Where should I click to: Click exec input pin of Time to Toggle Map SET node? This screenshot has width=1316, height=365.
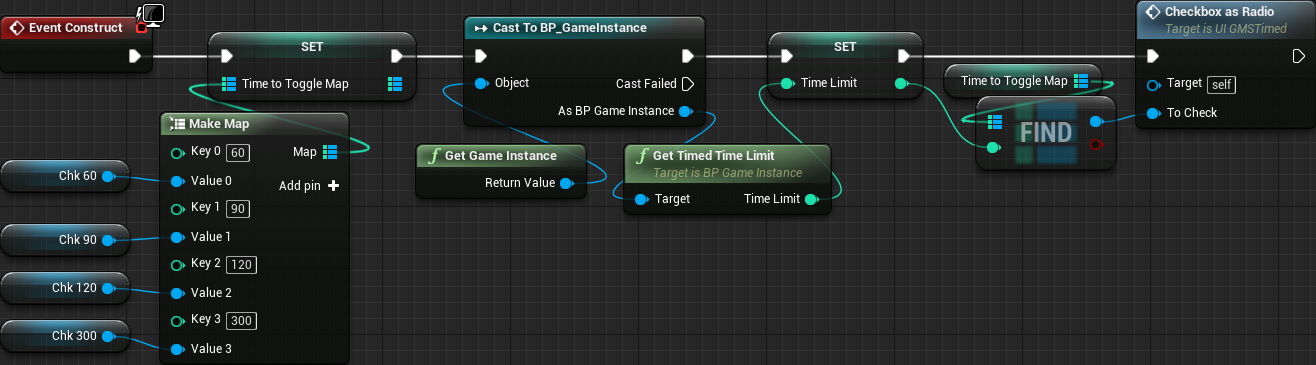226,56
